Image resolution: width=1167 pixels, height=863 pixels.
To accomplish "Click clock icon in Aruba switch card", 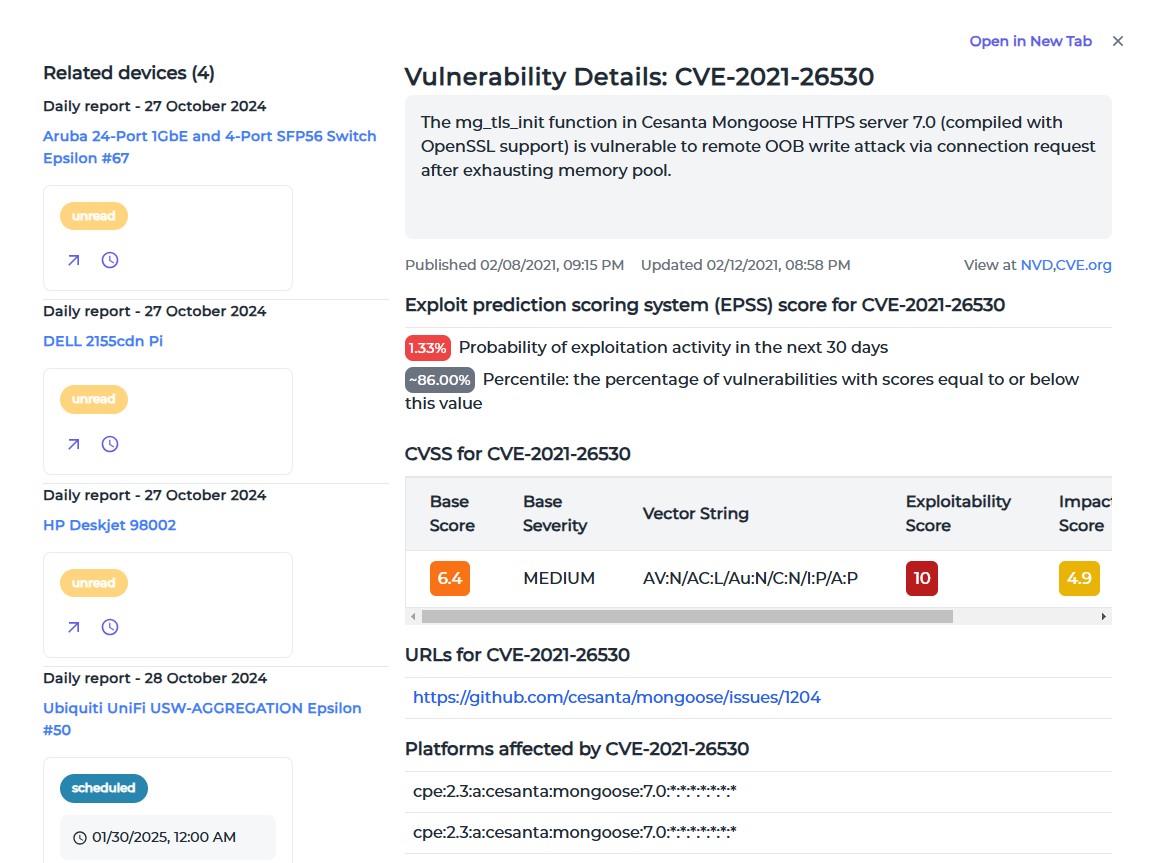I will [x=110, y=260].
